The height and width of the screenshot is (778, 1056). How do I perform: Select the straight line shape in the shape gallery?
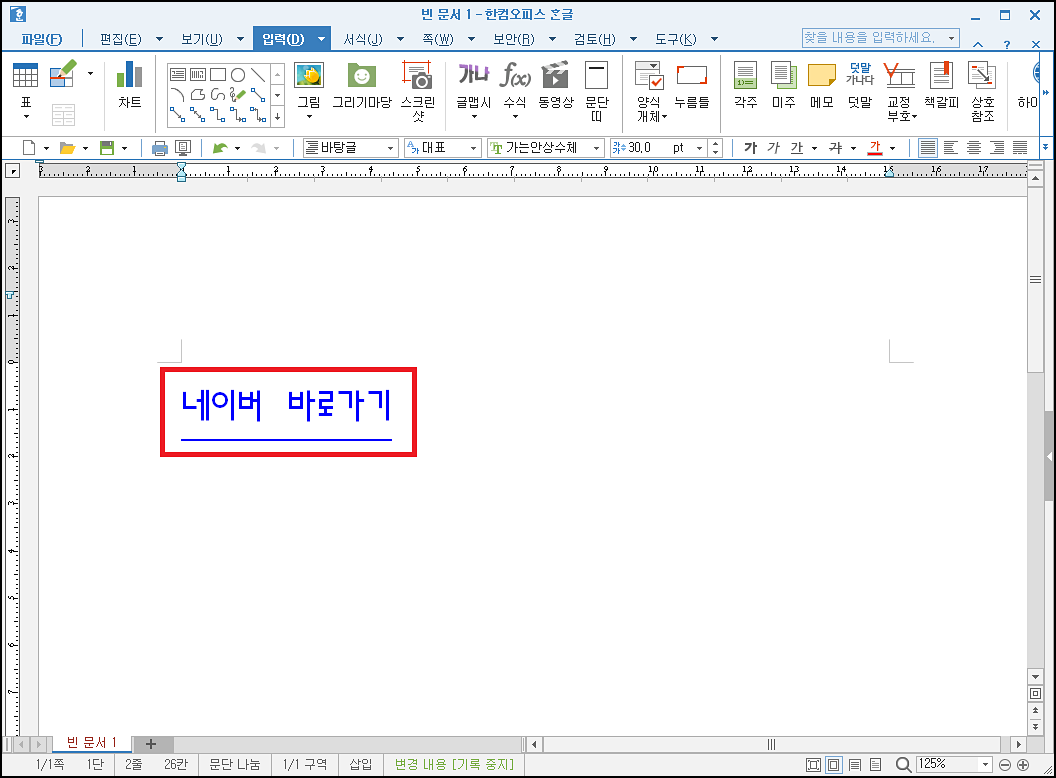coord(258,74)
